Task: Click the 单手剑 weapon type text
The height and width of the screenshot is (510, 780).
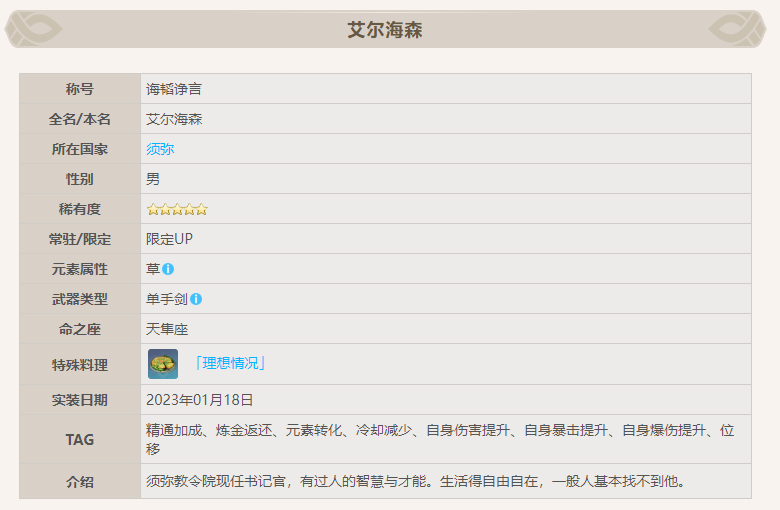Action: point(167,299)
